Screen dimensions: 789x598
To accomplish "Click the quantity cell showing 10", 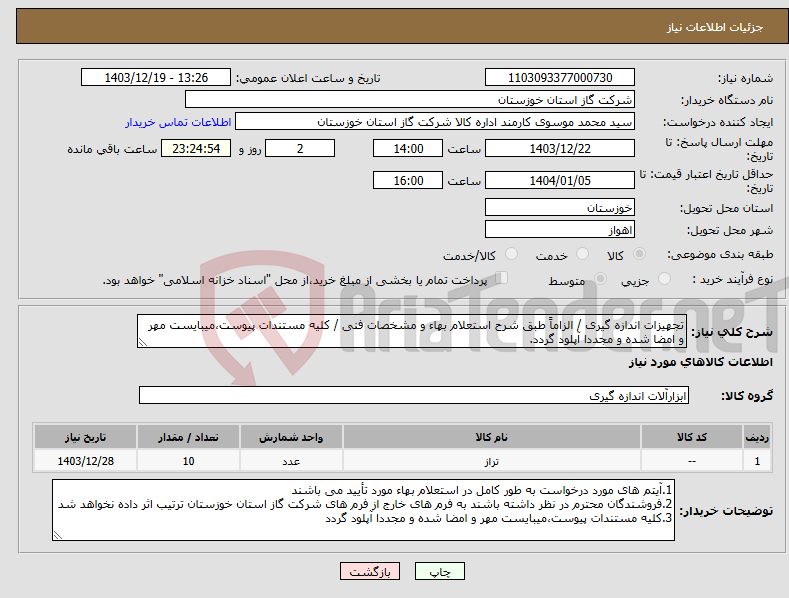I will (x=188, y=461).
